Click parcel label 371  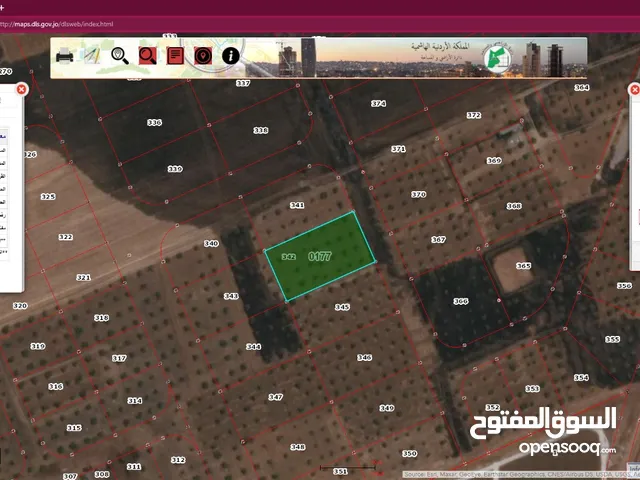point(398,149)
